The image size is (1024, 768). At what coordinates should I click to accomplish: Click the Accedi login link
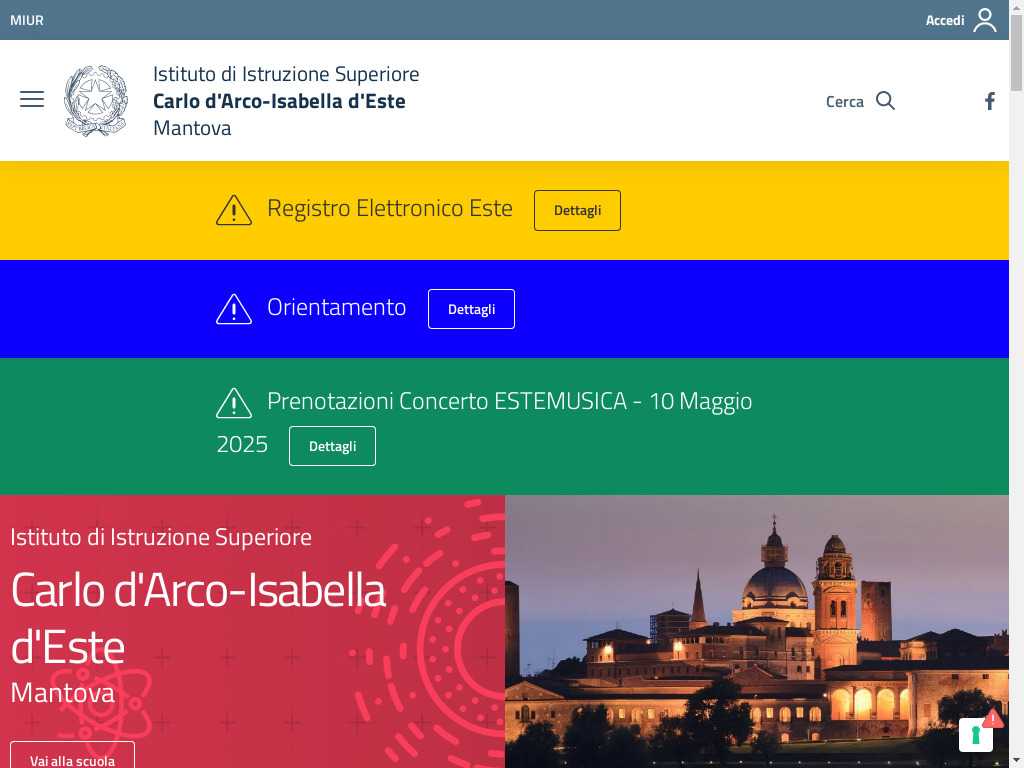(945, 20)
